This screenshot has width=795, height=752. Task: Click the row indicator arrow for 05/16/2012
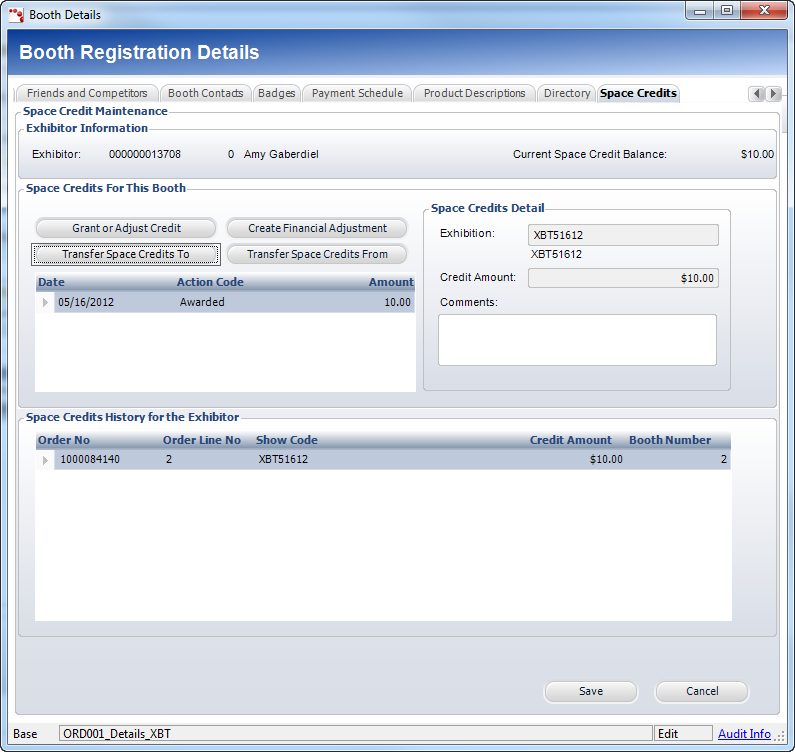[x=45, y=302]
